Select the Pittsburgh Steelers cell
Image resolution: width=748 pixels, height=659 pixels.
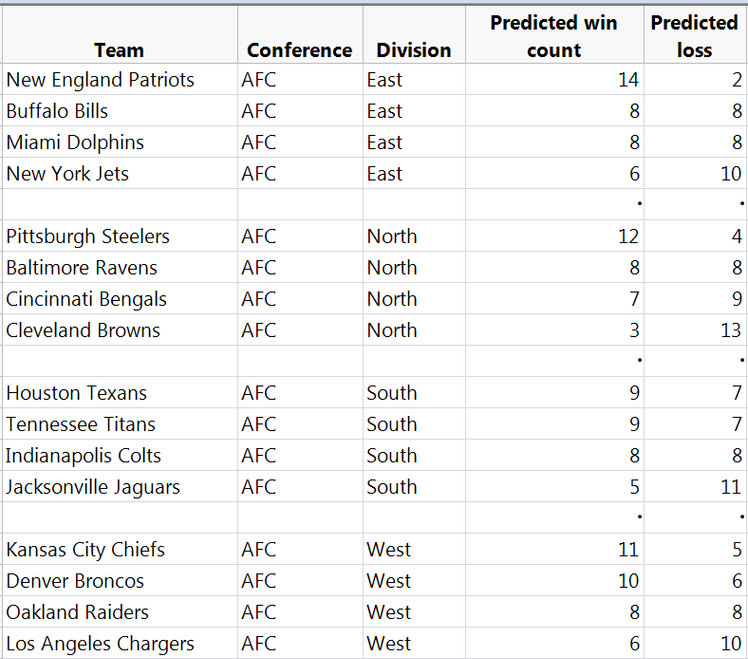tap(88, 236)
